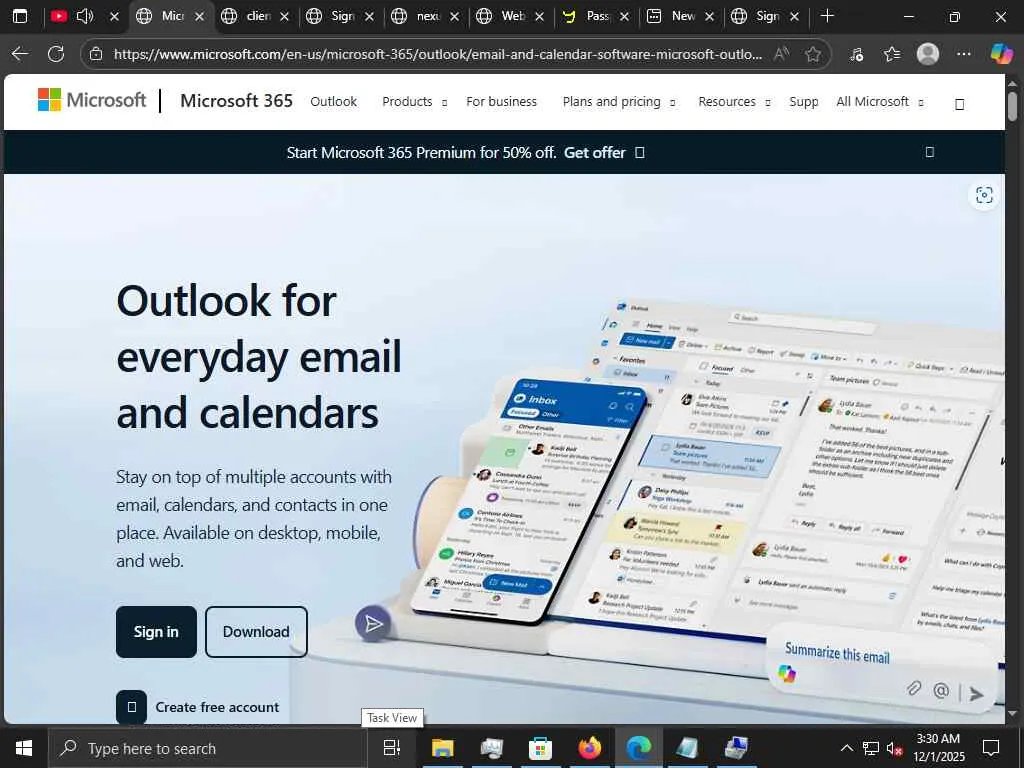
Task: Open the Favorites list icon
Action: [892, 54]
